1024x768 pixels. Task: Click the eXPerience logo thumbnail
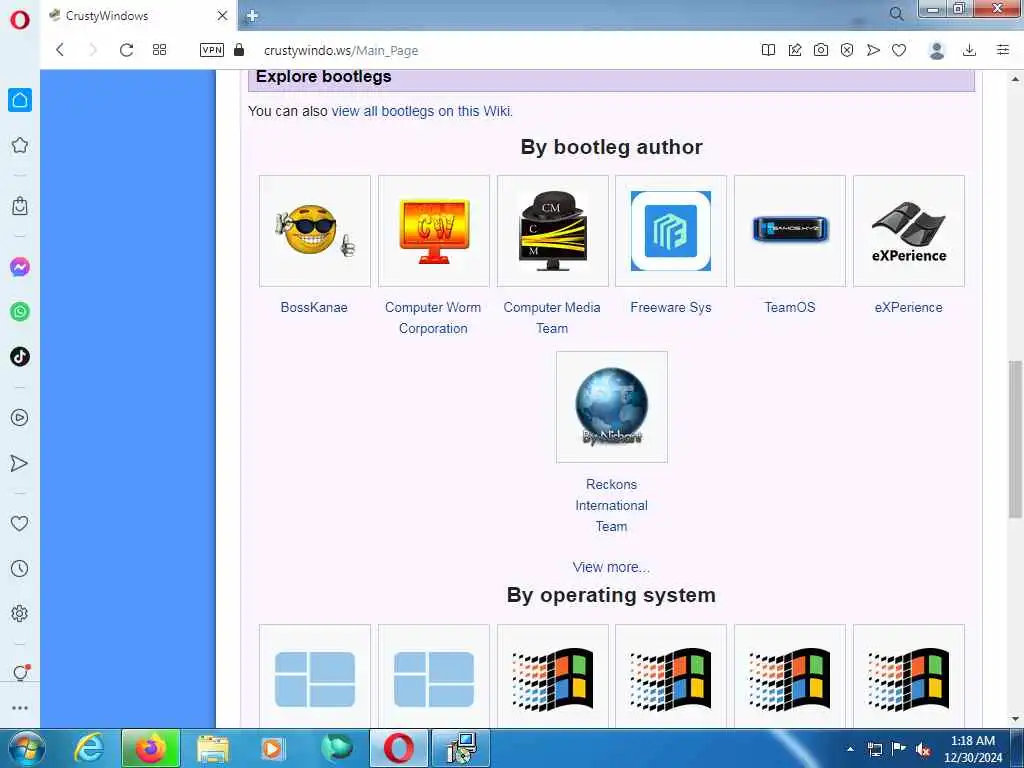(908, 231)
